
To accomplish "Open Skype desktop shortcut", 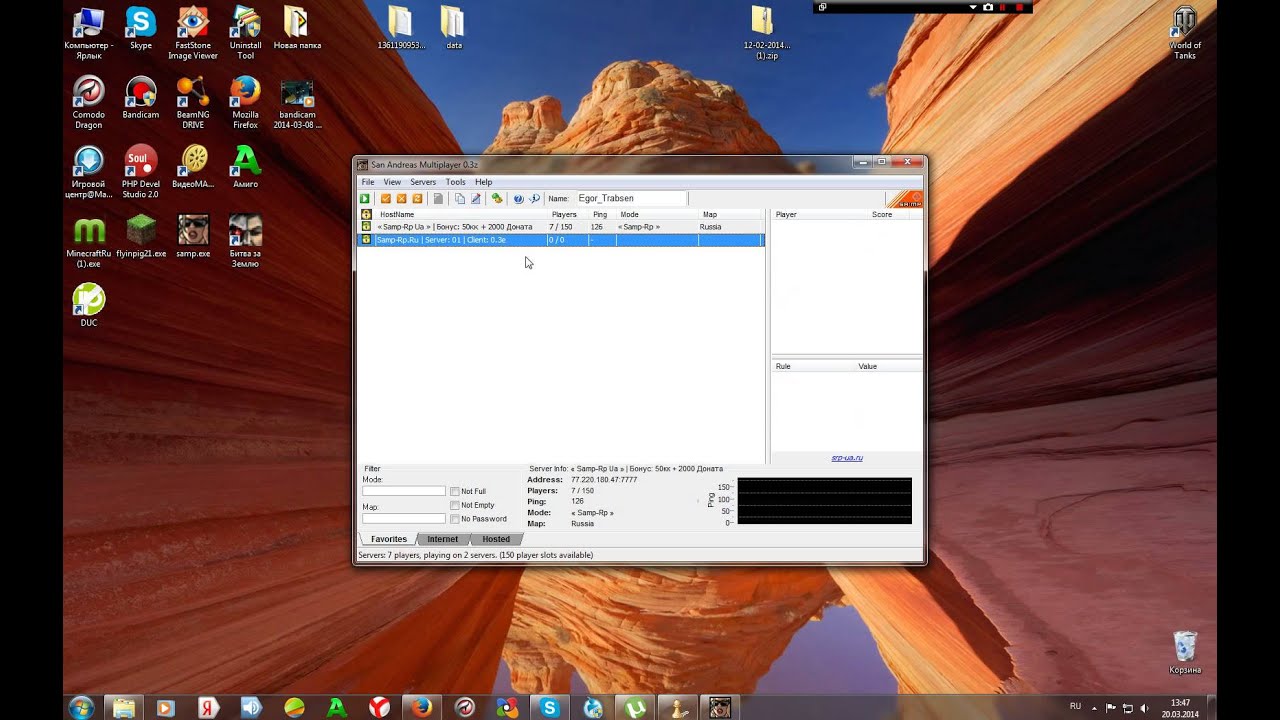I will [141, 27].
